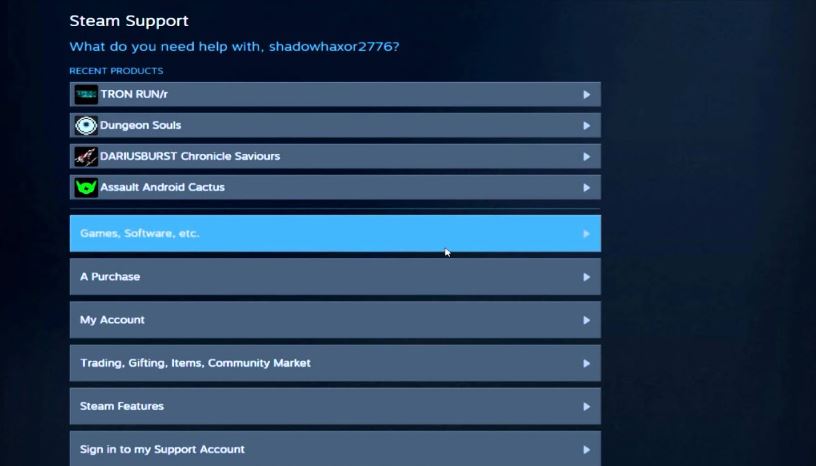816x466 pixels.
Task: Open Dungeon Souls support options
Action: click(x=335, y=125)
